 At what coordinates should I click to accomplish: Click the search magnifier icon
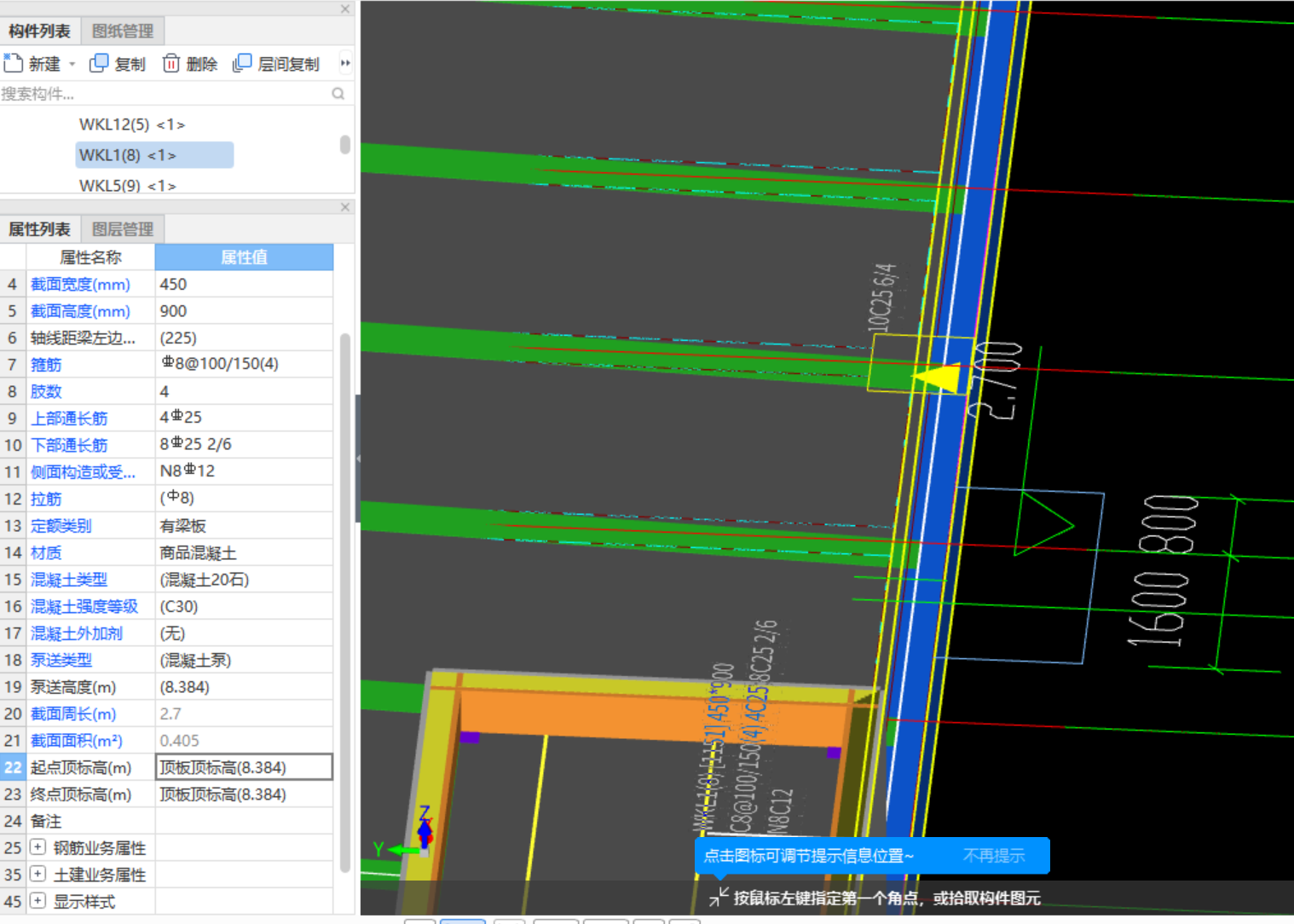pyautogui.click(x=338, y=94)
